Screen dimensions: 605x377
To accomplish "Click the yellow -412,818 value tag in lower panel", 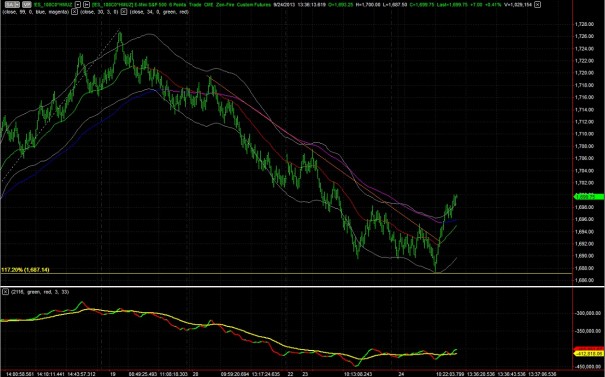I will click(589, 353).
